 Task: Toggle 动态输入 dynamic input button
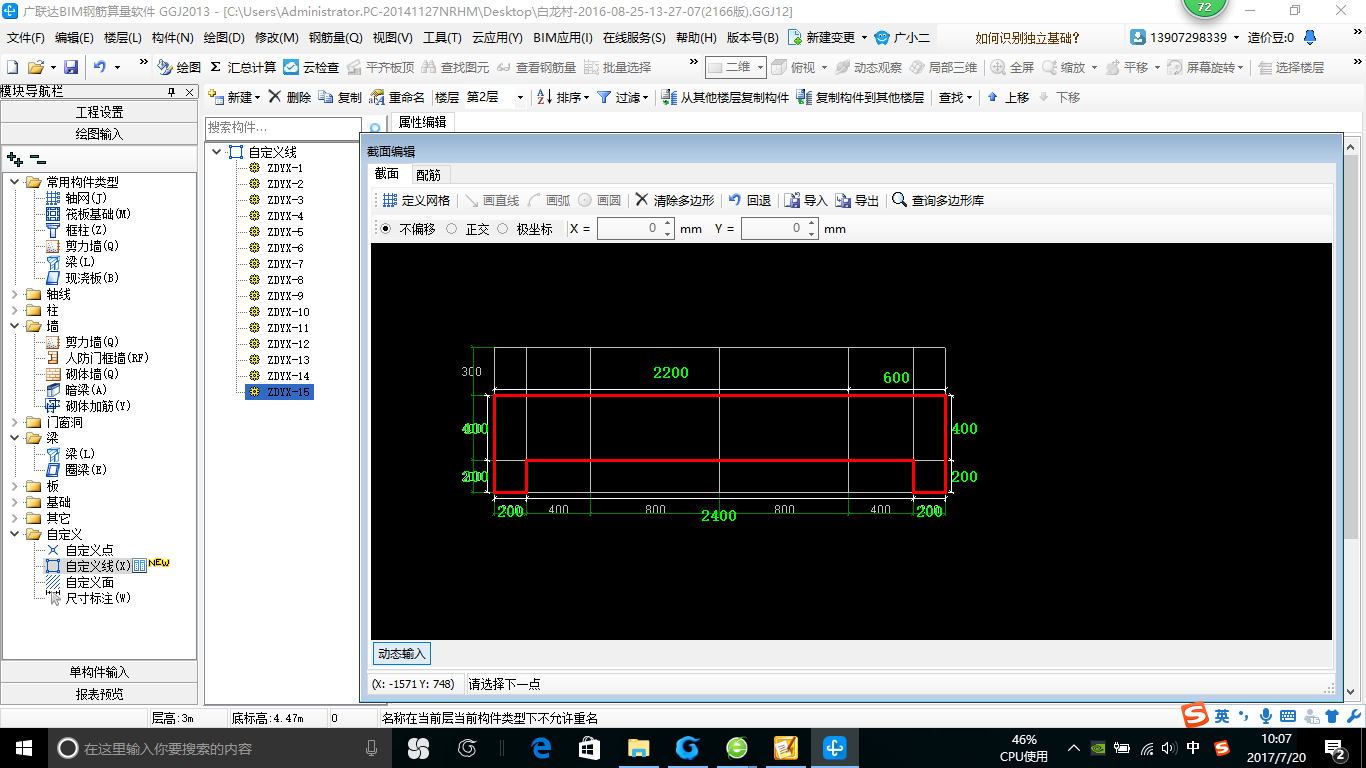pos(401,654)
